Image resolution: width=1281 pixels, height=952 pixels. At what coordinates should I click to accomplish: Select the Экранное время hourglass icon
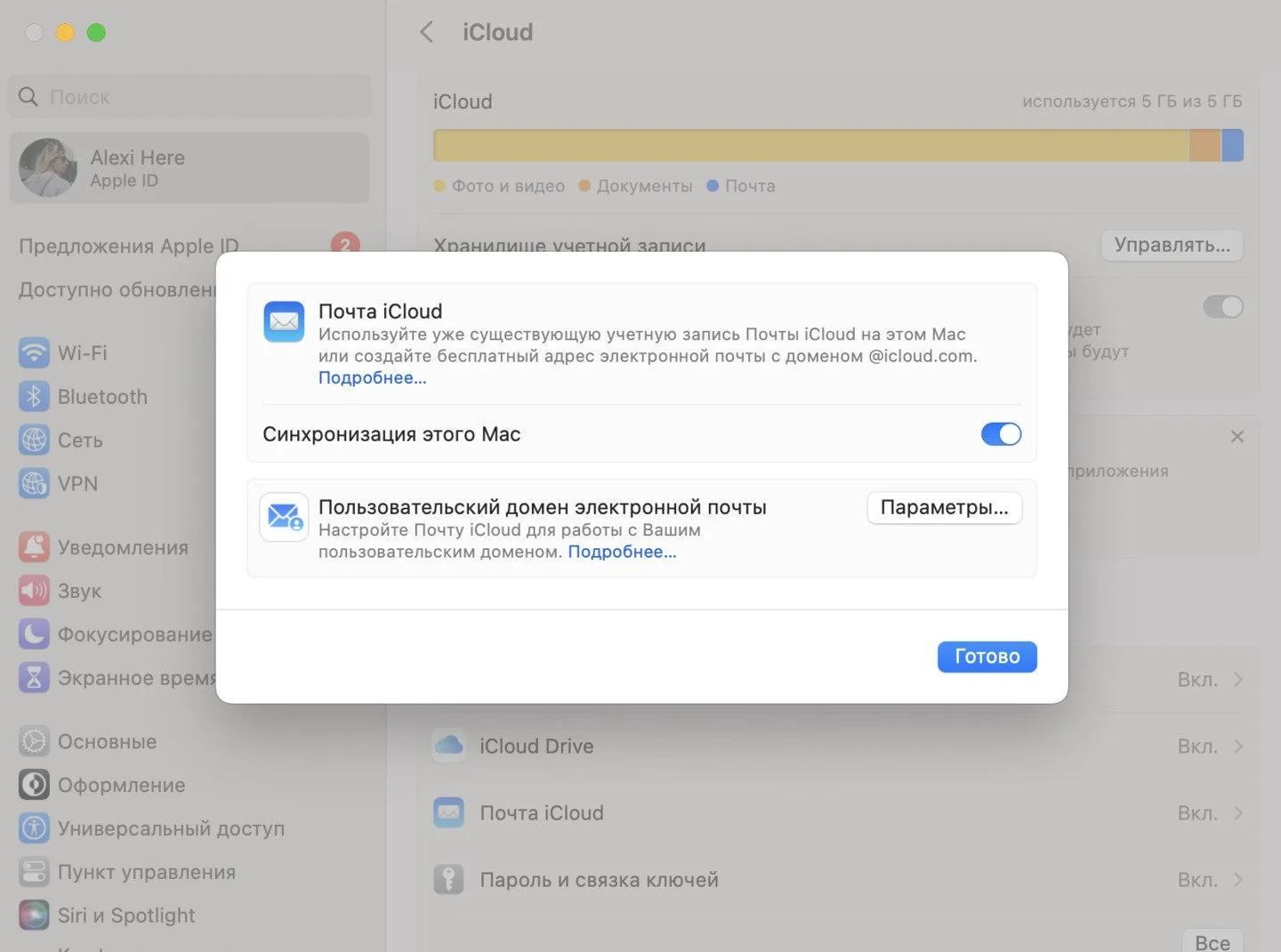pos(34,678)
